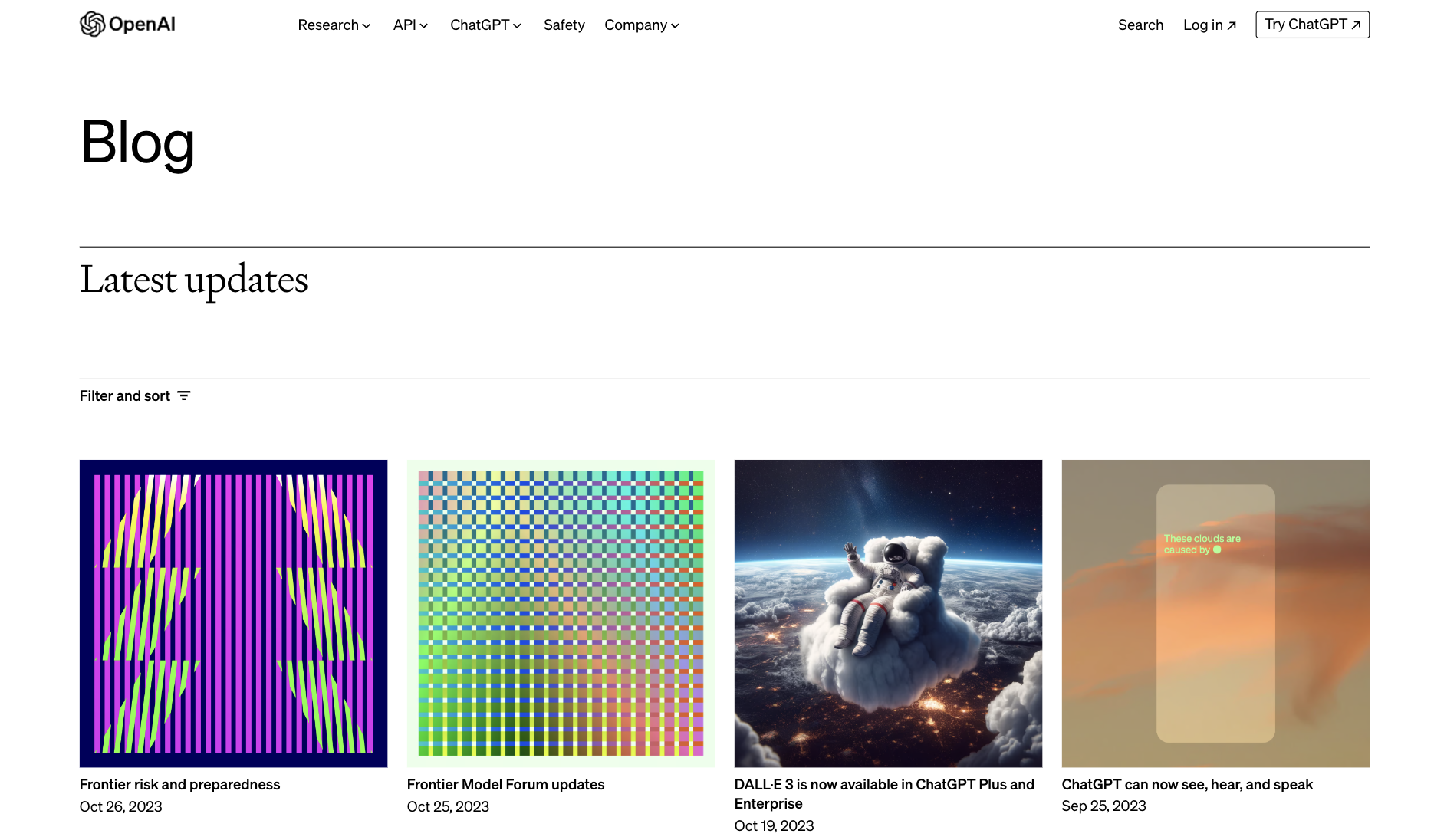1434x840 pixels.
Task: Open DALL·E 3 in ChatGPT Plus article title
Action: 883,793
